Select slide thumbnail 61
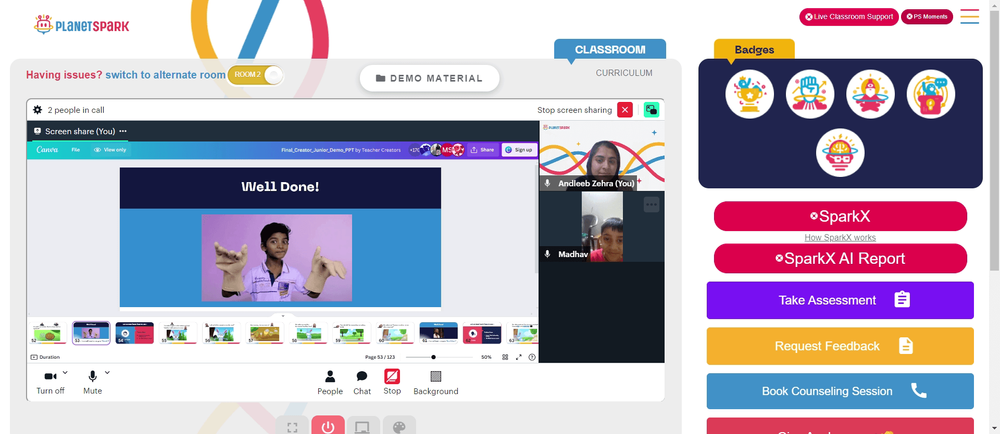Screen dimensions: 1000x434 pyautogui.click(x=438, y=333)
